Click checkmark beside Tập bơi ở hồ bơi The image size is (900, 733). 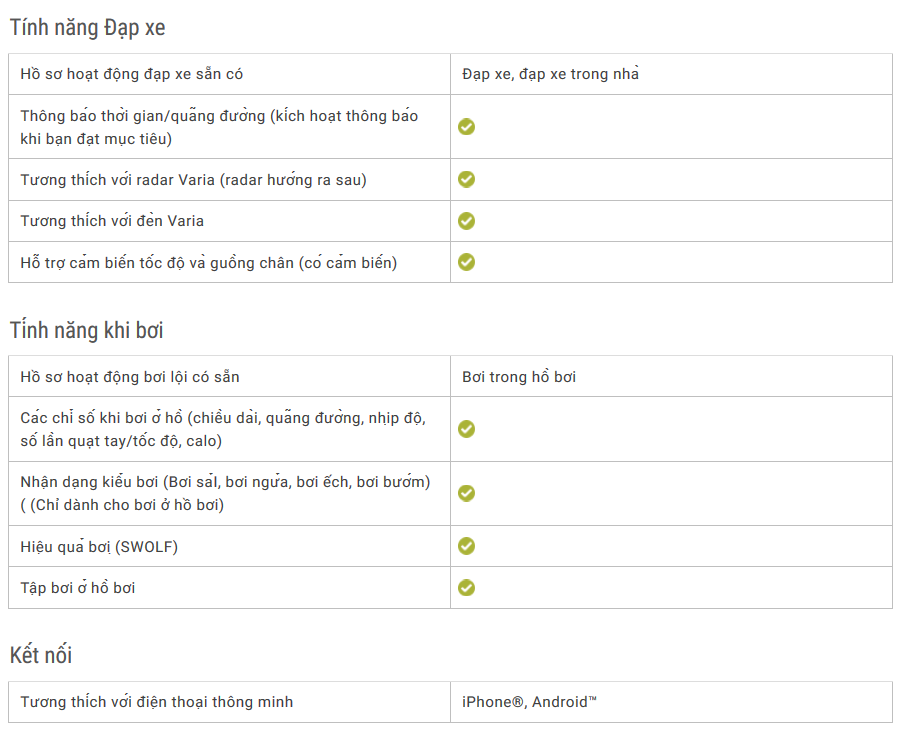466,587
